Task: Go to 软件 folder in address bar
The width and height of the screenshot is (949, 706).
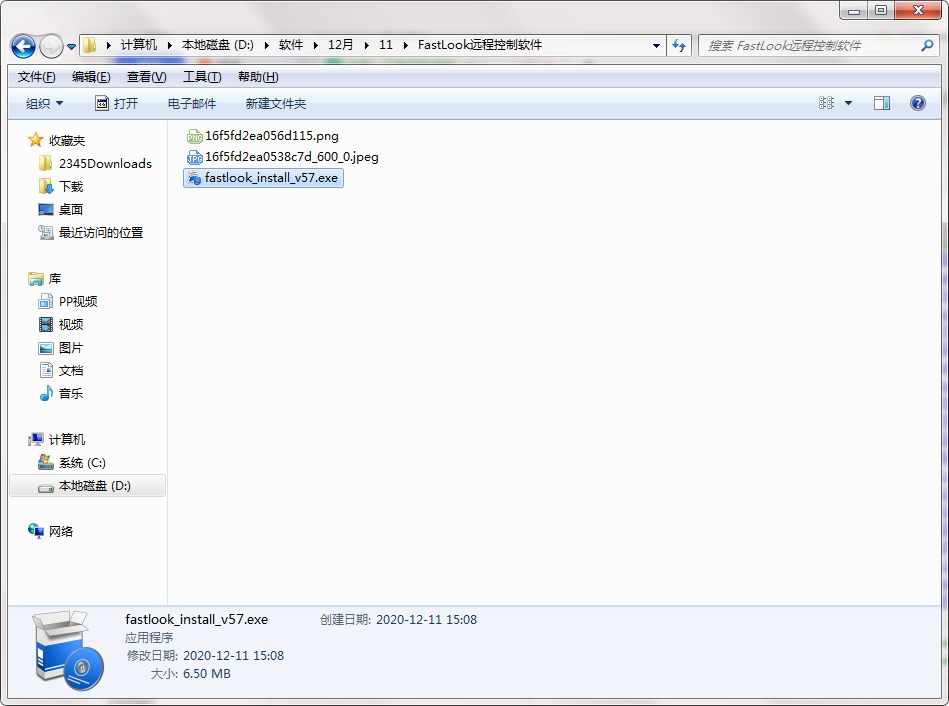Action: tap(291, 45)
